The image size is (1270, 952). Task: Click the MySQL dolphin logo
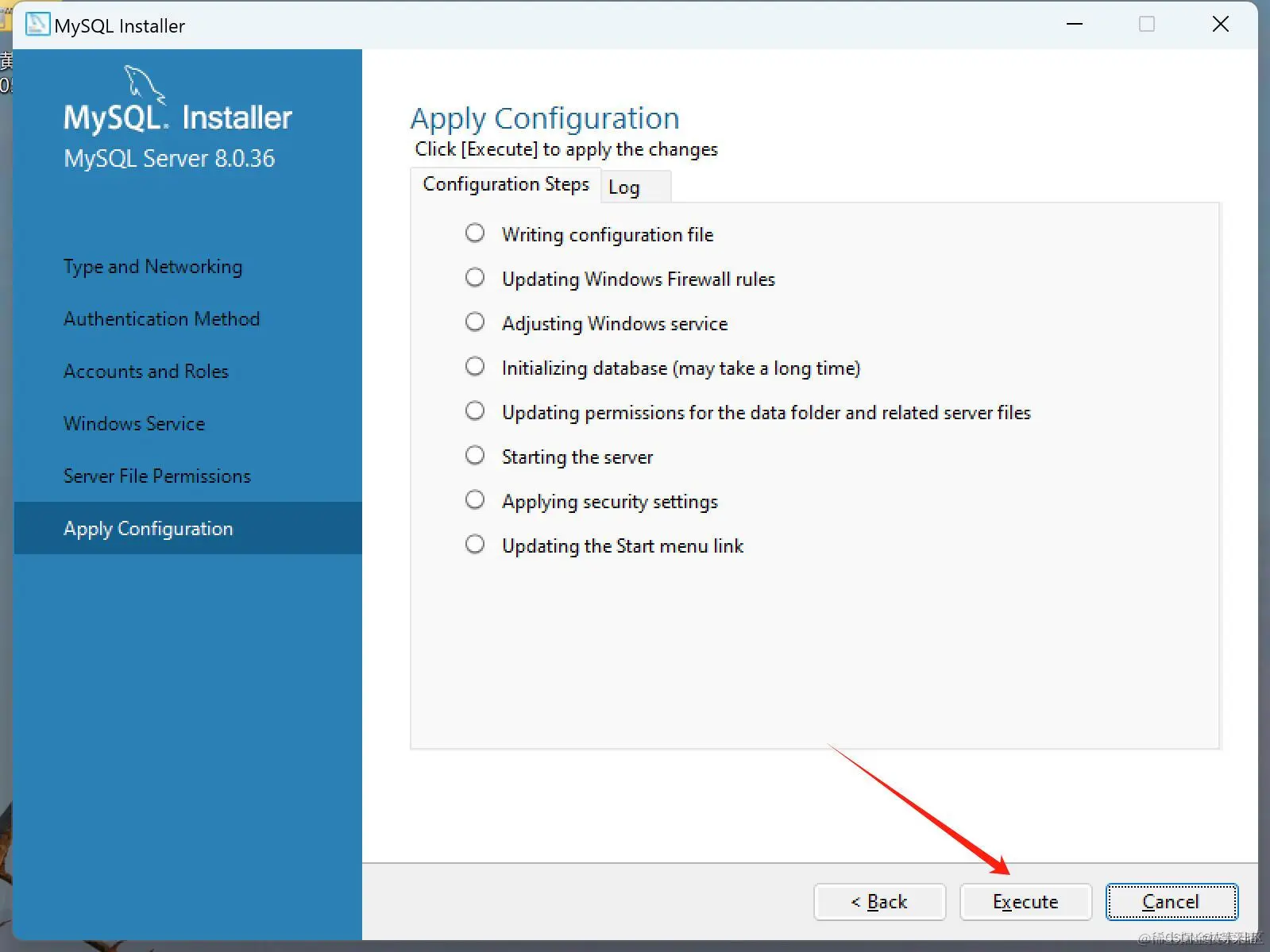tap(145, 84)
